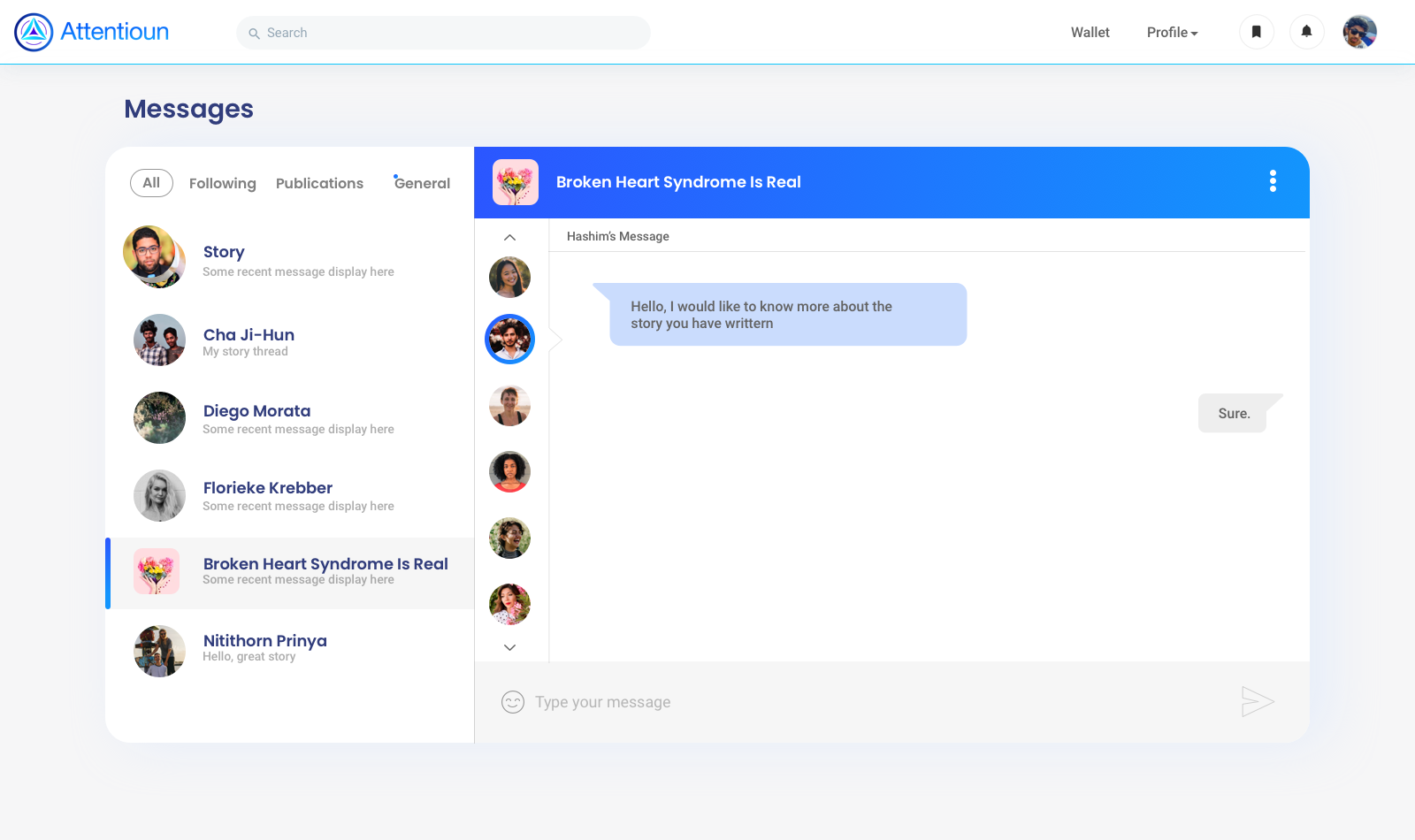Click the user avatar in top bar
This screenshot has width=1415, height=840.
[1359, 33]
